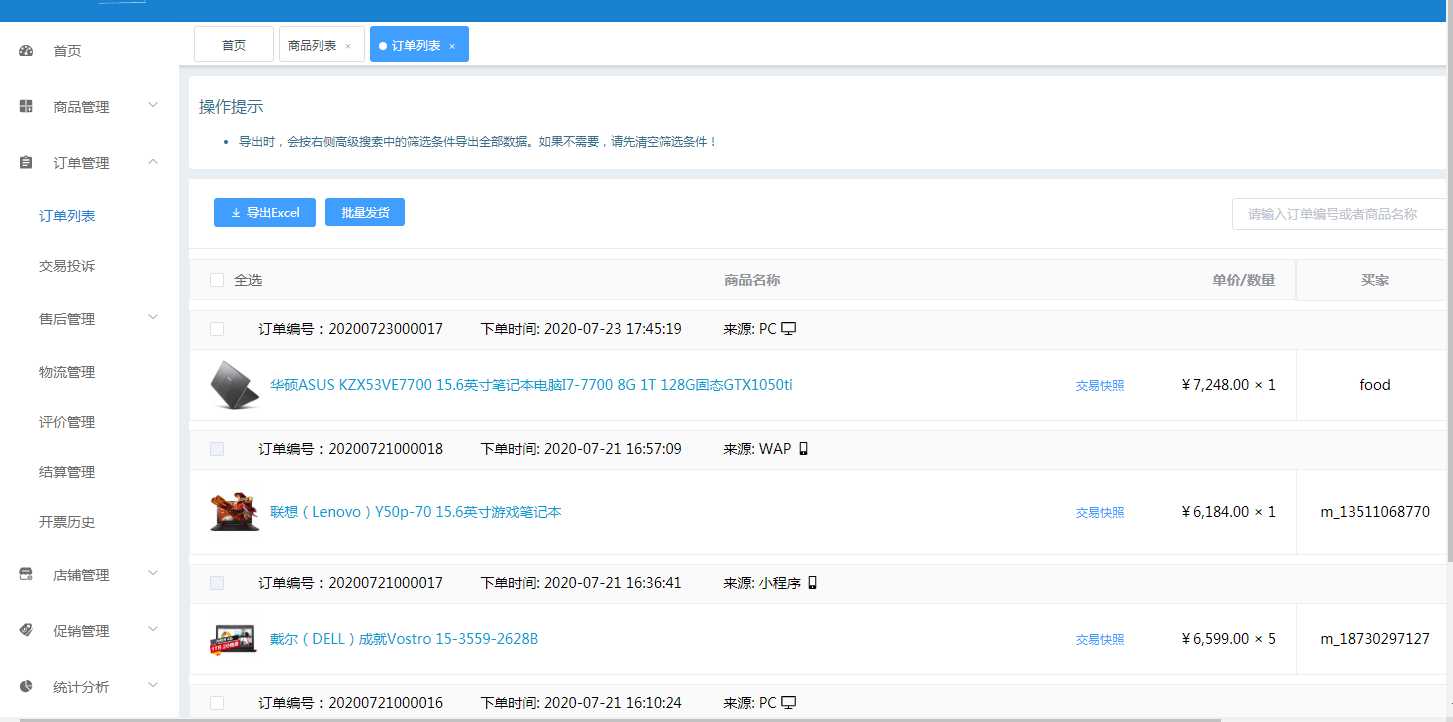Close the 订单列表 tab

pos(452,46)
